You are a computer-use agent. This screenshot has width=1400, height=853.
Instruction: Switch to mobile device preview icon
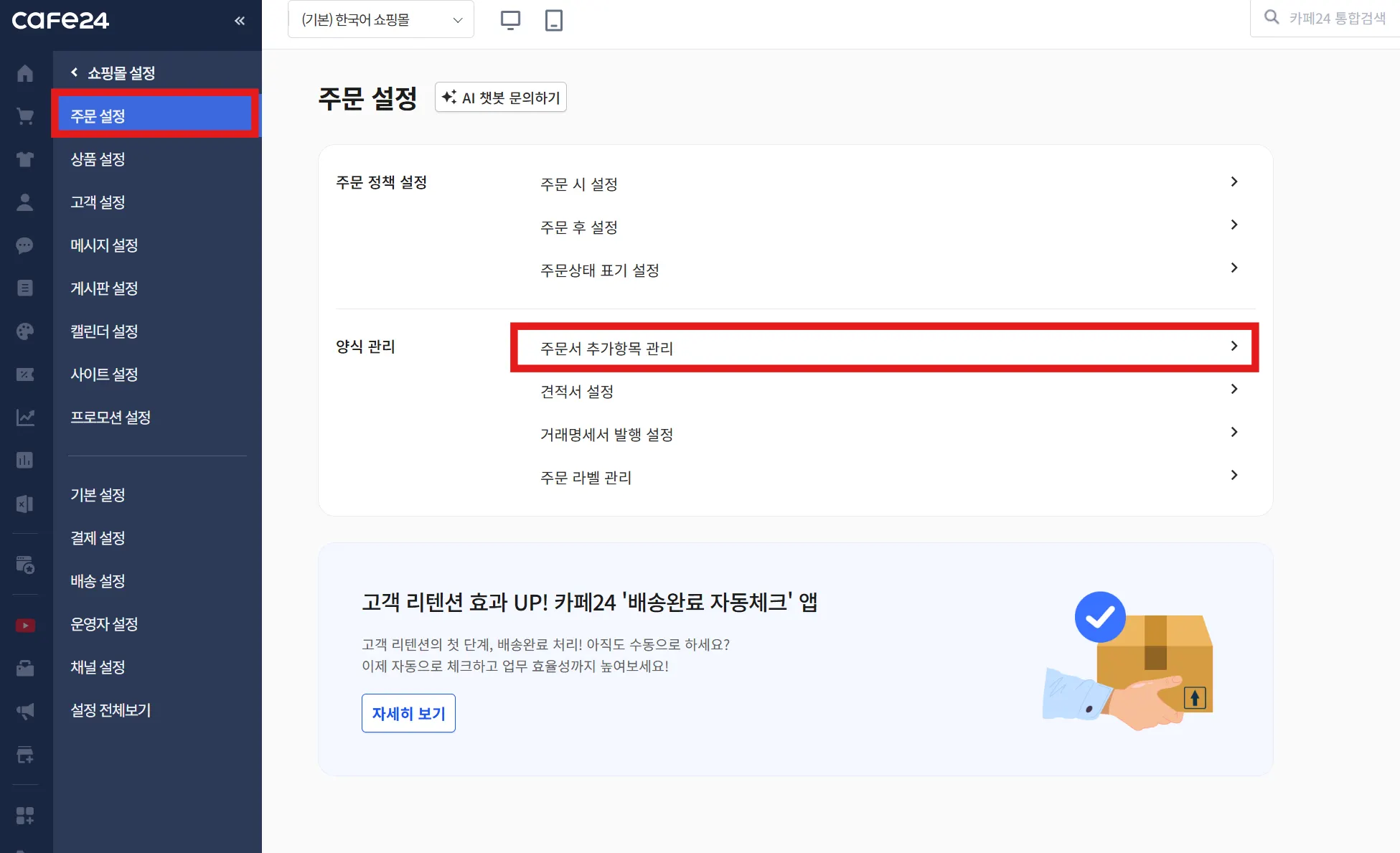tap(553, 20)
